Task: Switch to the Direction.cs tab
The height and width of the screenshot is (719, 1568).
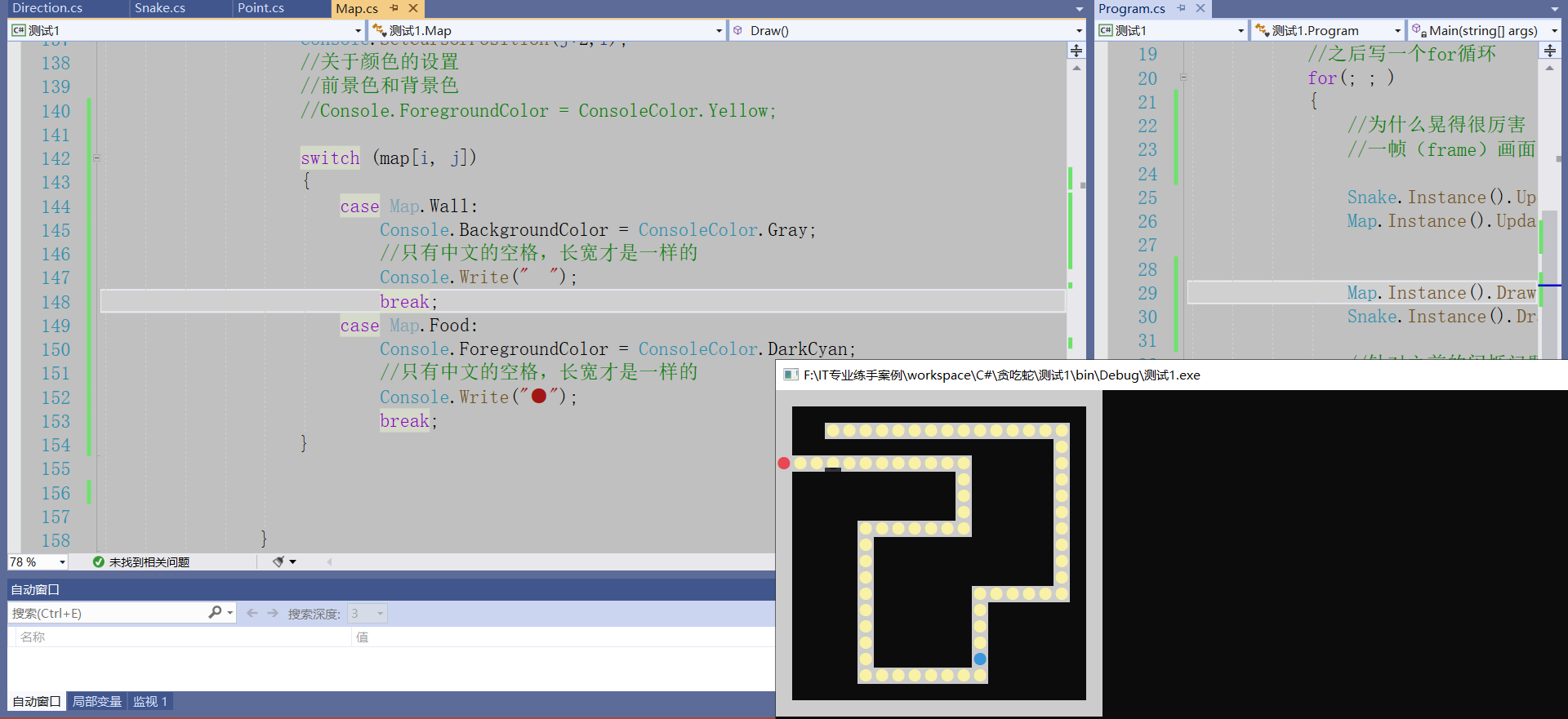Action: [x=47, y=8]
